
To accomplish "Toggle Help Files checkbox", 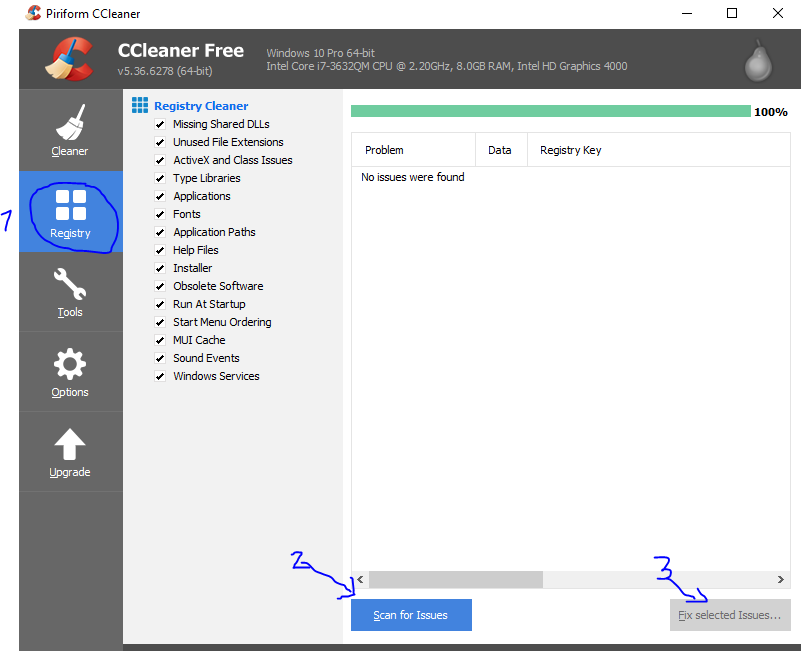I will point(160,250).
